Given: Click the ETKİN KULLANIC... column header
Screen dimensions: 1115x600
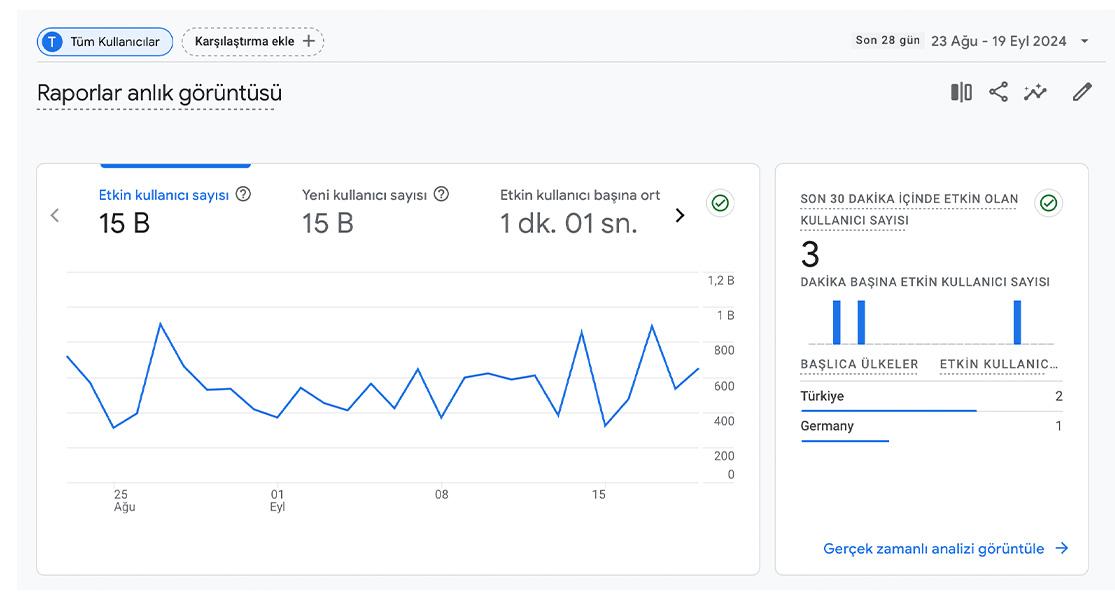Looking at the screenshot, I should 998,364.
